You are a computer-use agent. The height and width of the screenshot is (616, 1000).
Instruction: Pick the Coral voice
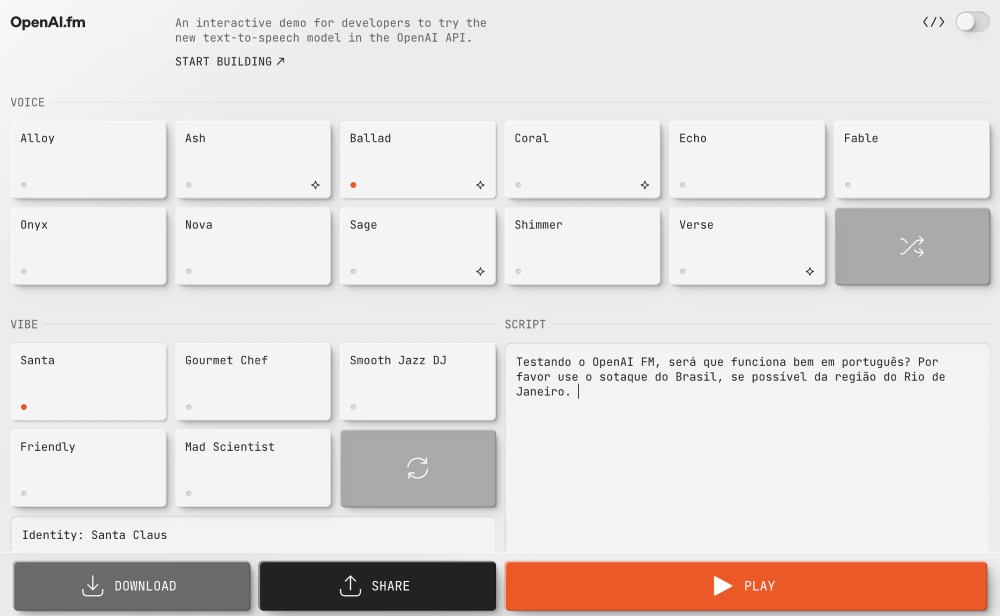(x=582, y=159)
